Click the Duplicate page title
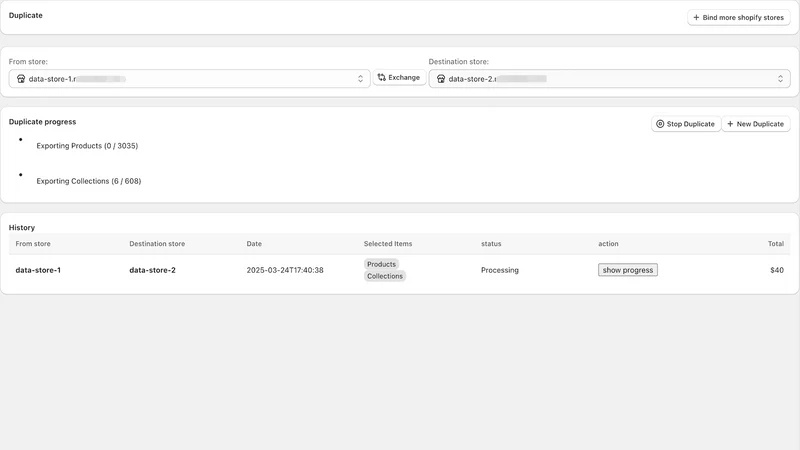The width and height of the screenshot is (800, 450). (26, 15)
